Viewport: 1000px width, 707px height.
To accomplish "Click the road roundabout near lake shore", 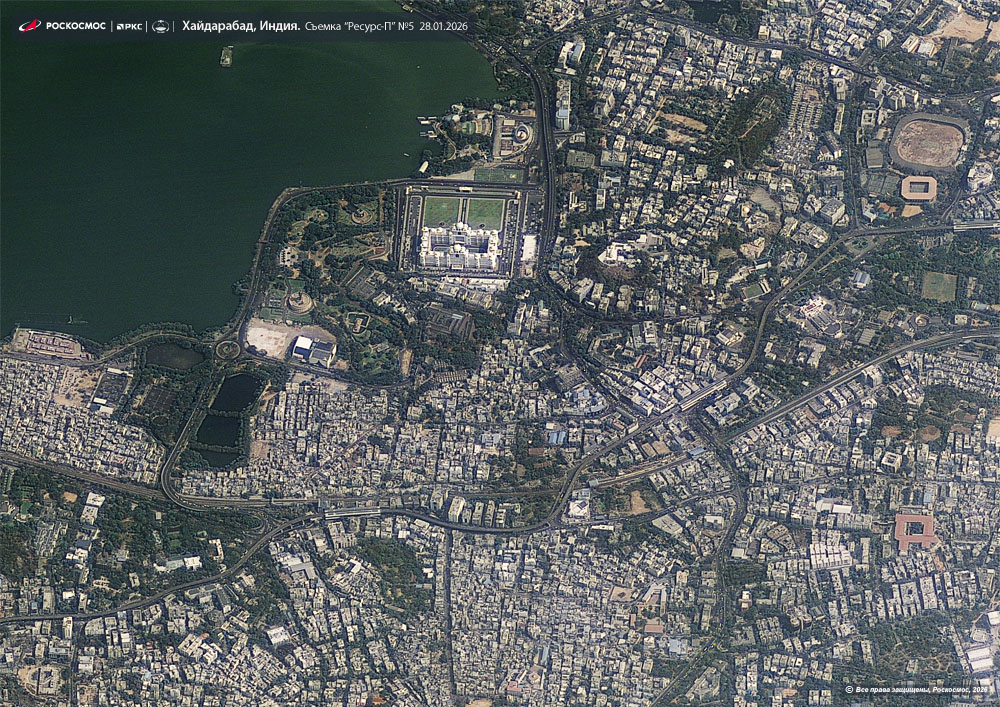I will [x=228, y=350].
